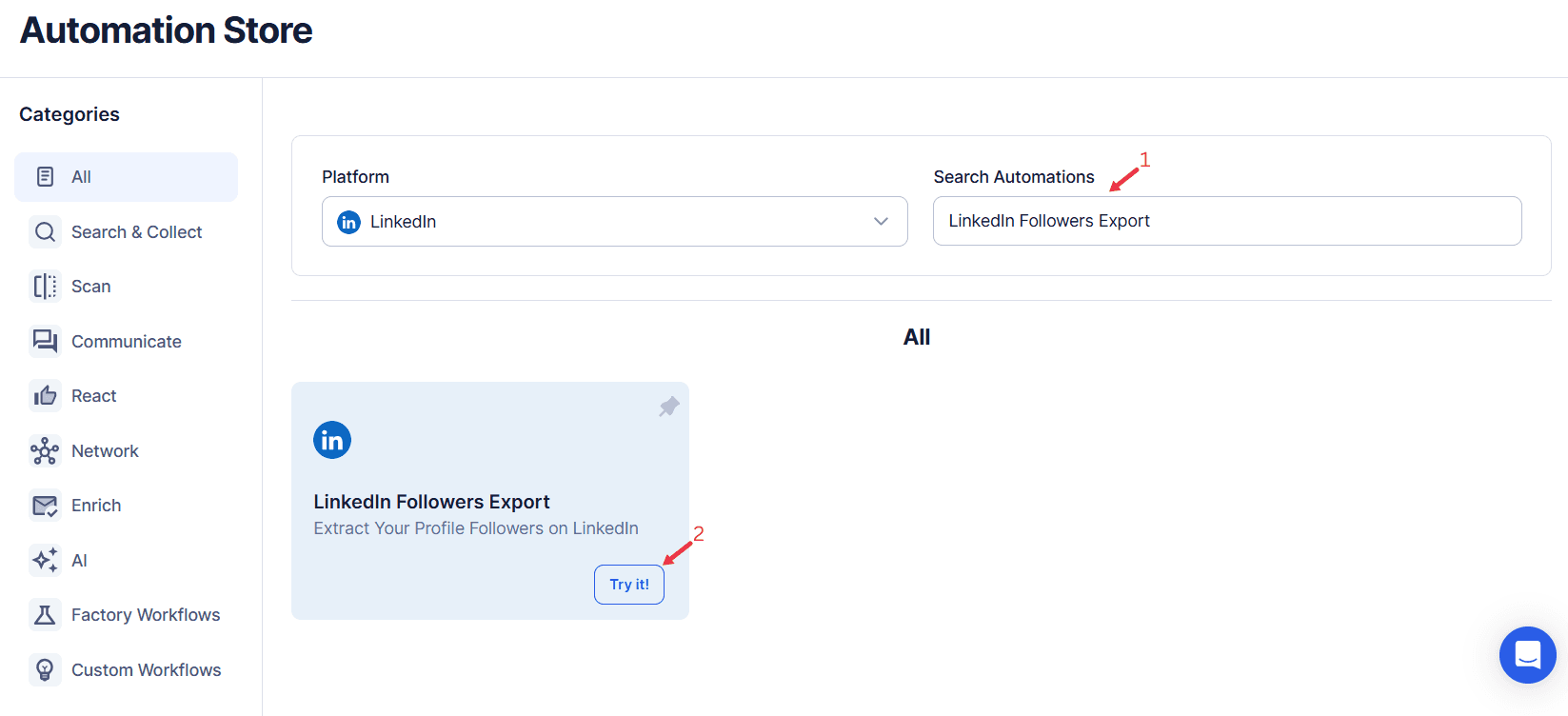Click the Try it! button
1568x716 pixels.
coord(628,584)
